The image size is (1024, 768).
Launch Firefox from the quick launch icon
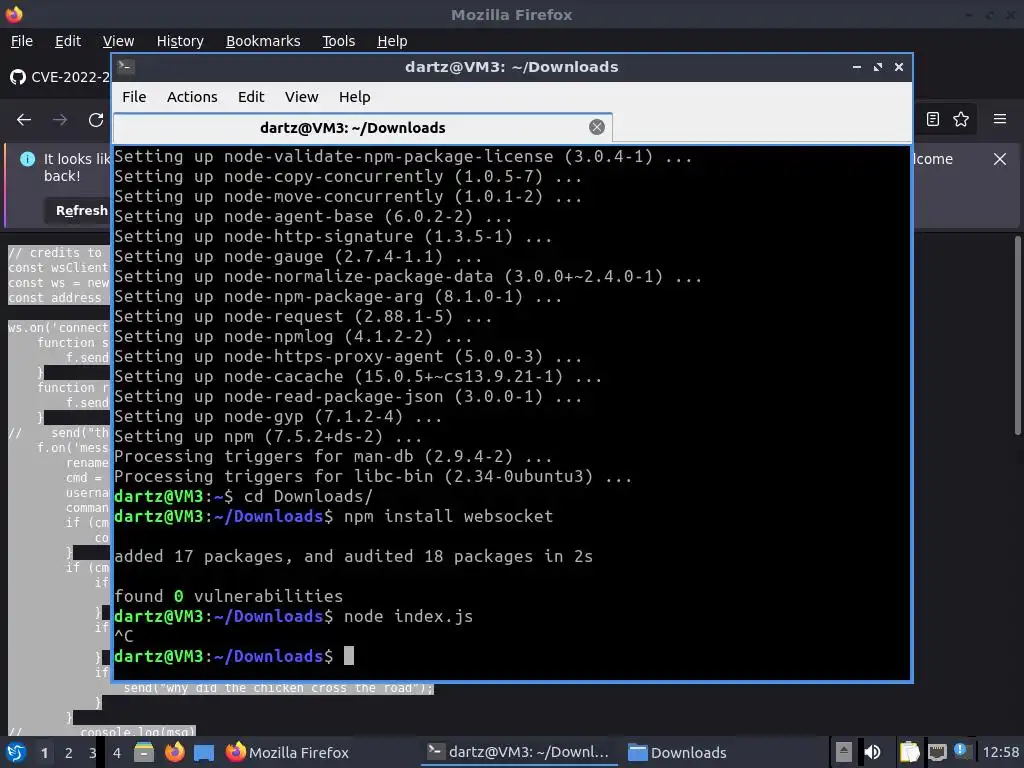pyautogui.click(x=174, y=752)
